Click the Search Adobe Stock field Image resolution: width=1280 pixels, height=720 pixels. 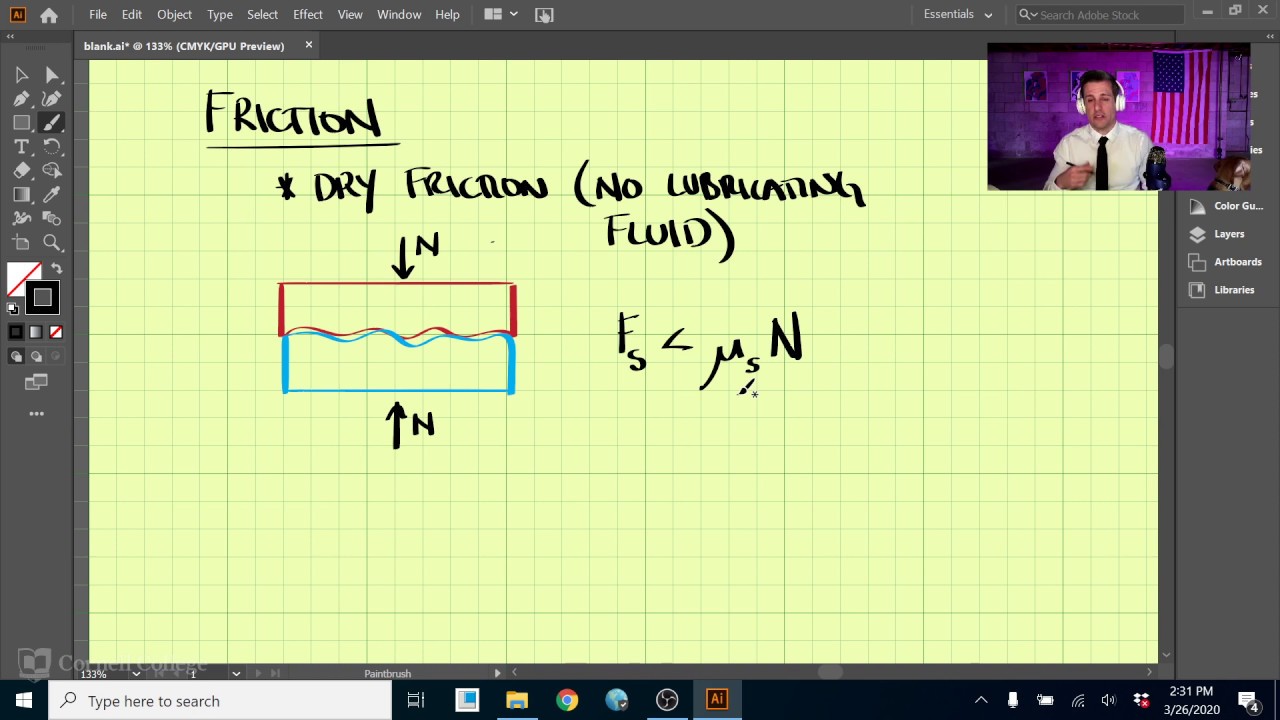pyautogui.click(x=1100, y=15)
